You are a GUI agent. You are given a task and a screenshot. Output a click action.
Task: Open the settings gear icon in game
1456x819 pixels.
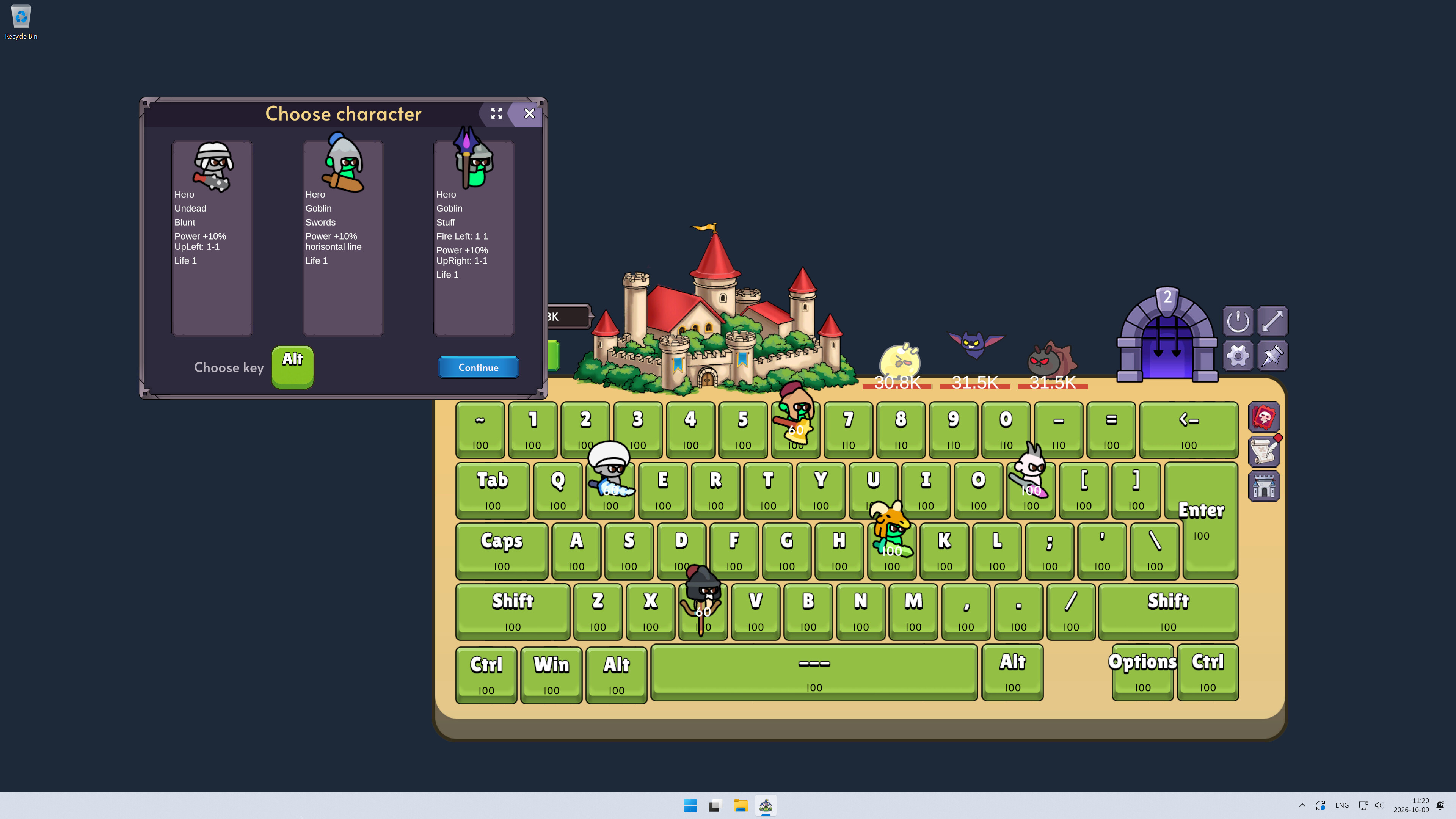click(1237, 356)
